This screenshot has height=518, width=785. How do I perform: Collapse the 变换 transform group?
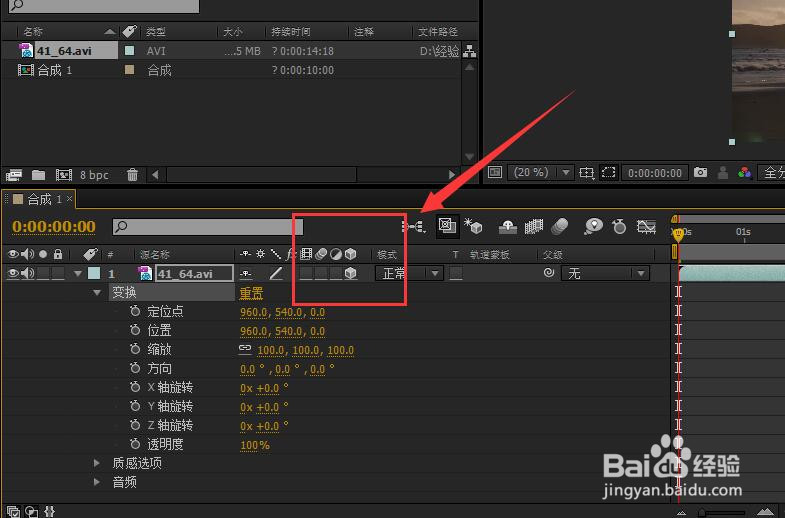[97, 292]
